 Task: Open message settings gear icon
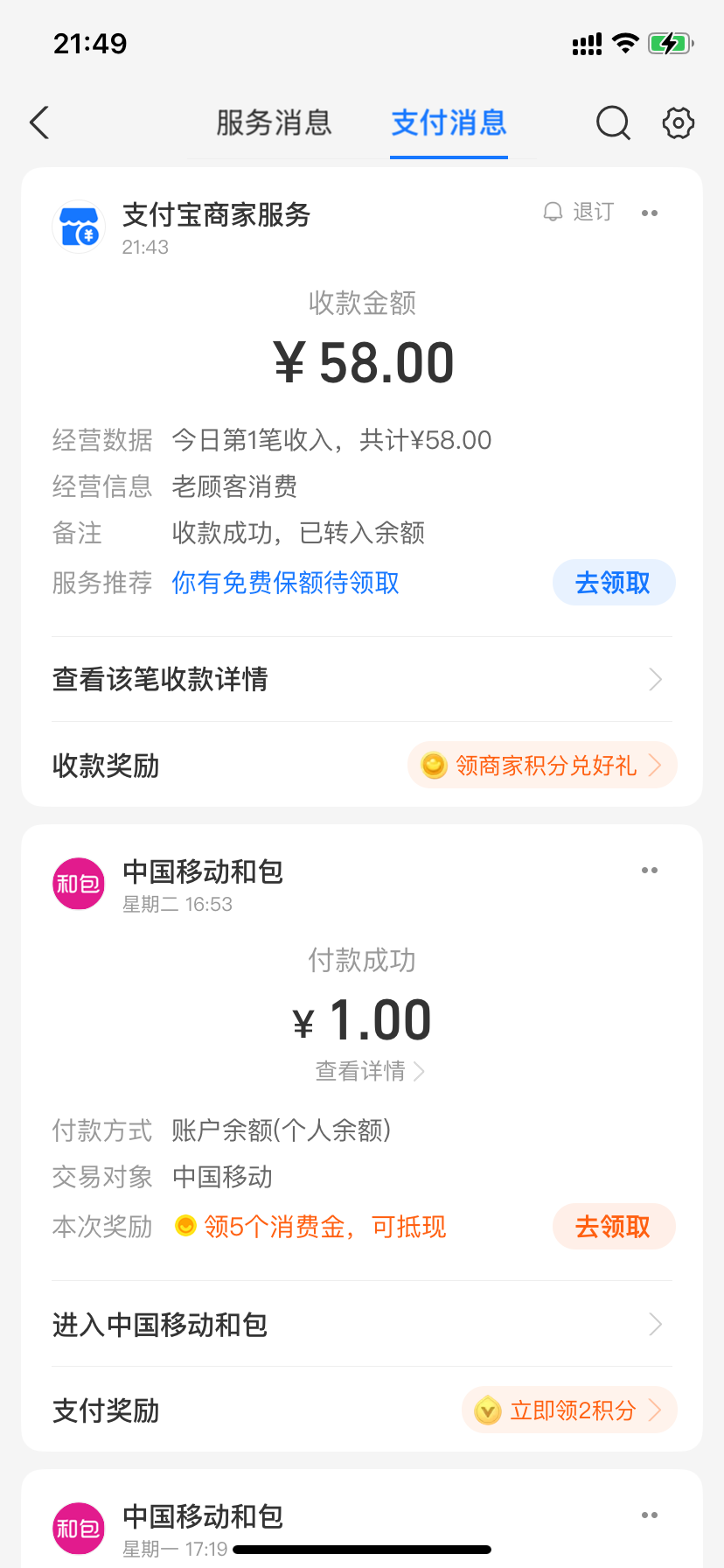point(678,123)
